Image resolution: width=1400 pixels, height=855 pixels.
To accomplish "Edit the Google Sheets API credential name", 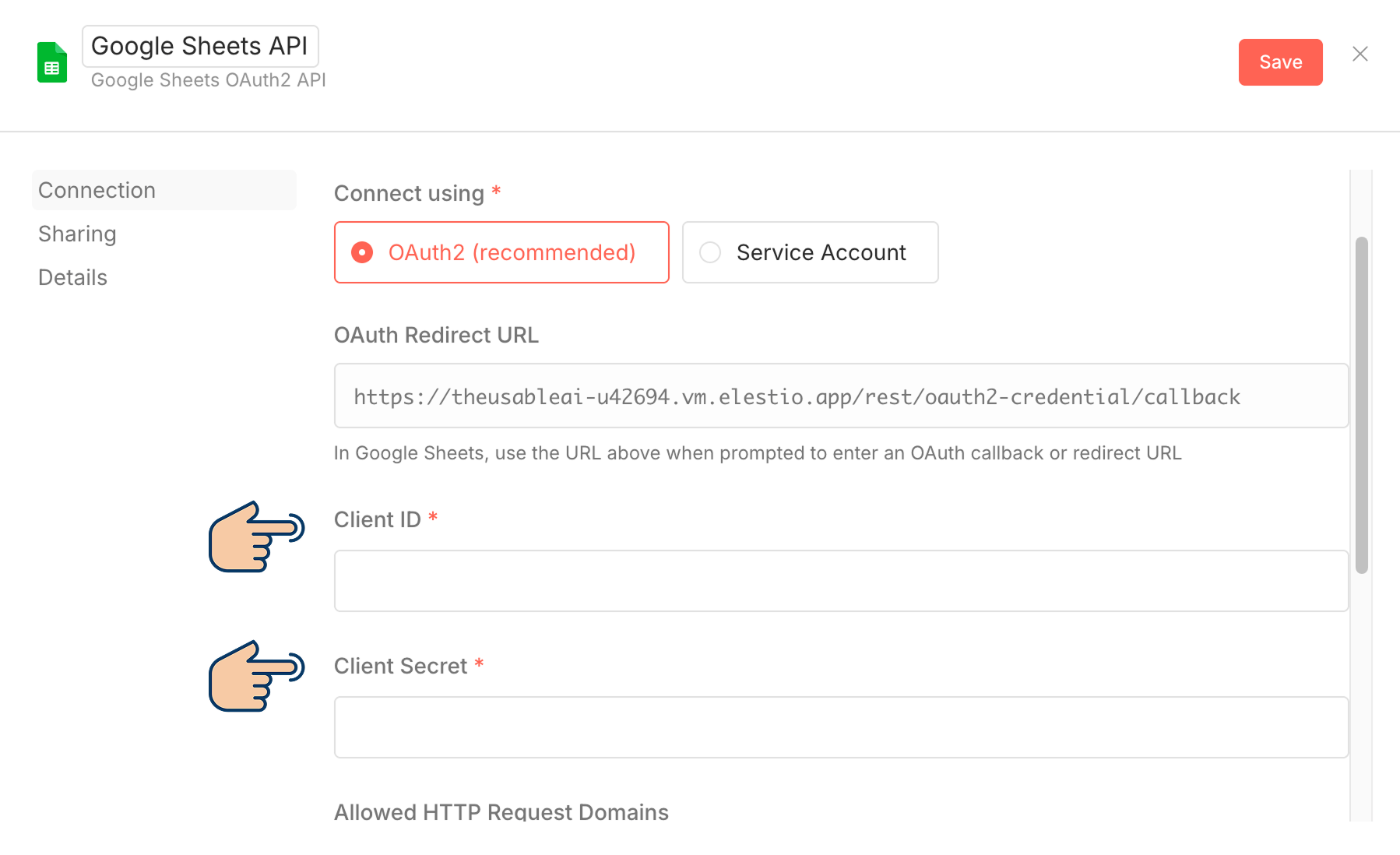I will pyautogui.click(x=200, y=46).
